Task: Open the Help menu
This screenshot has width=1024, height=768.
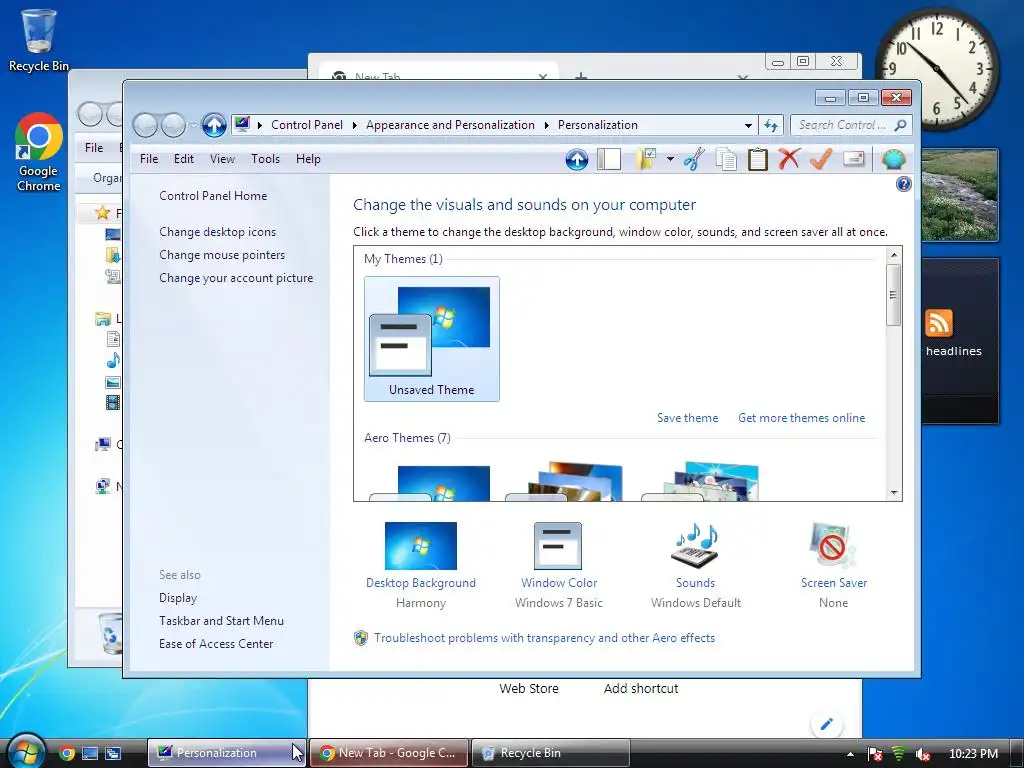Action: click(x=308, y=159)
